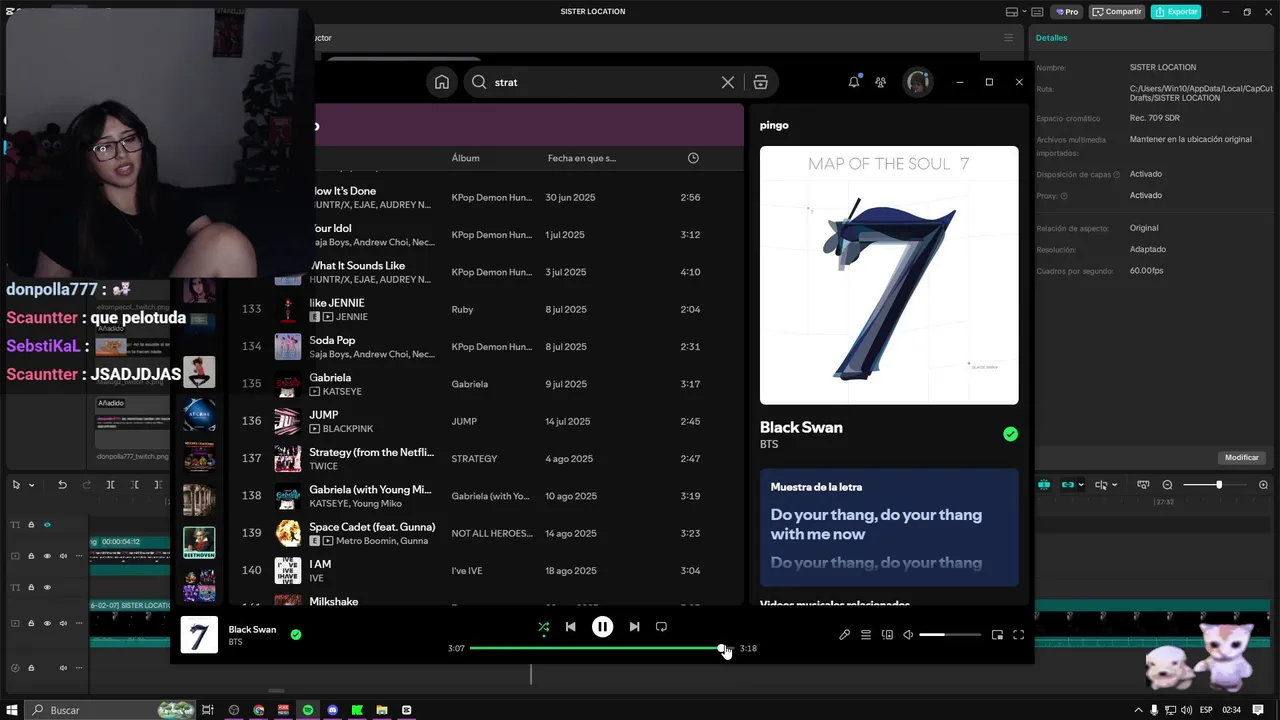
Task: Mute the CapCut audio track
Action: (x=63, y=668)
